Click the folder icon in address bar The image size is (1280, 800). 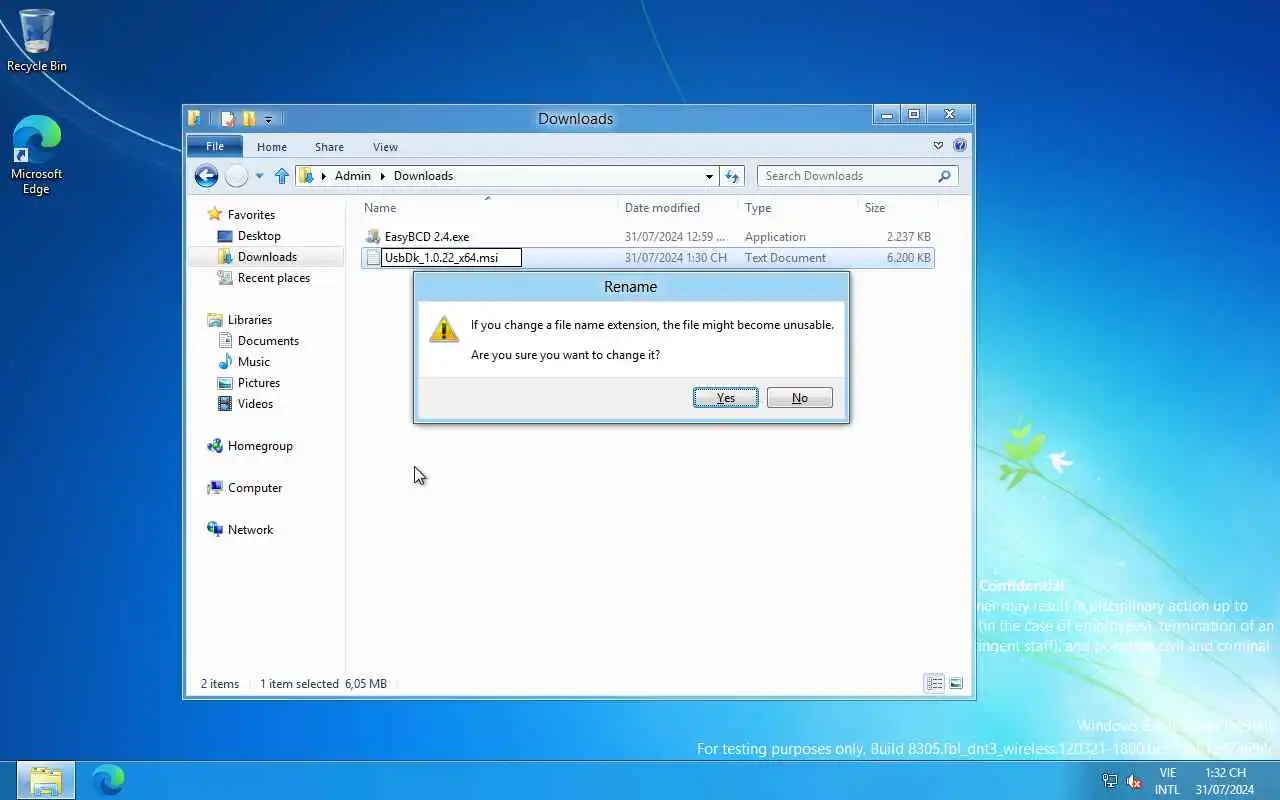(307, 176)
